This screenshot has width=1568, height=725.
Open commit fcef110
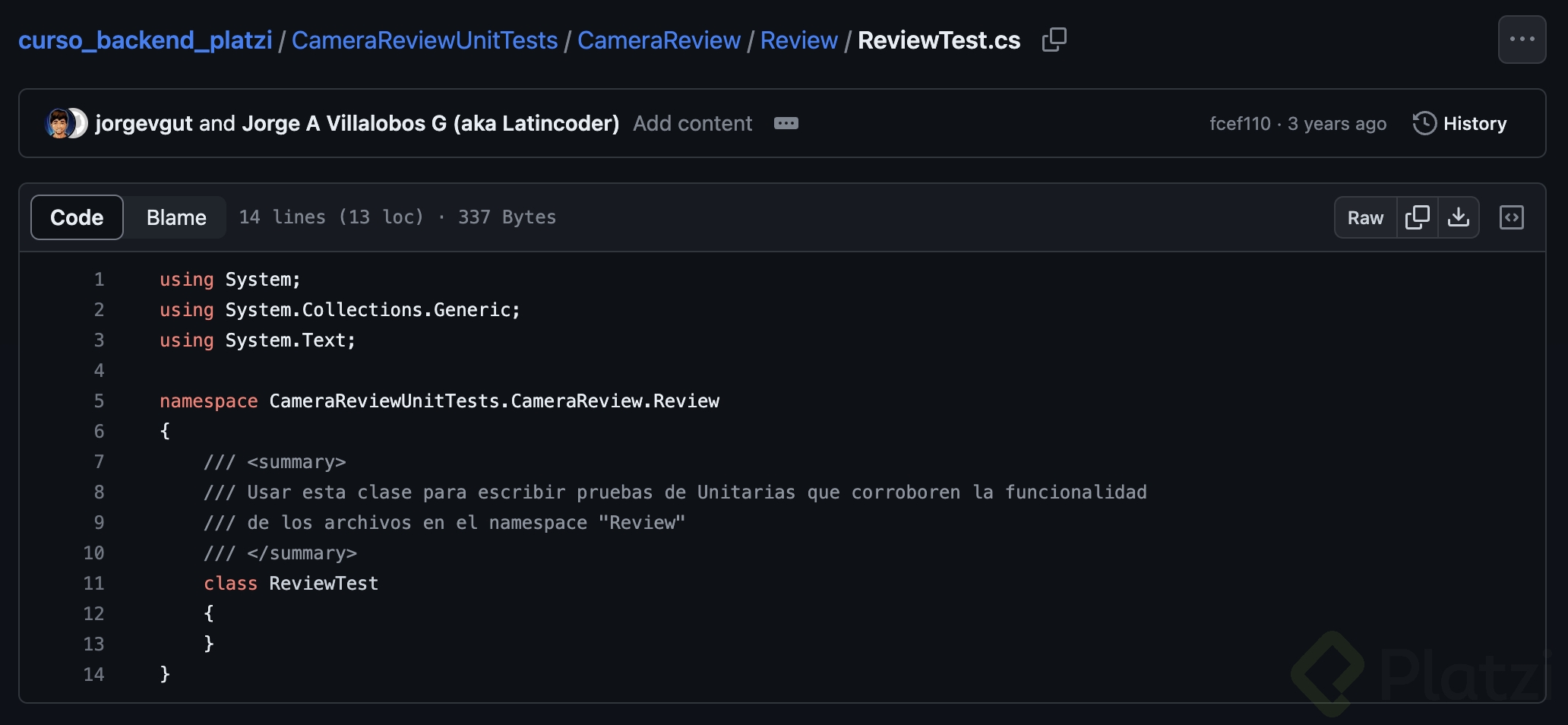click(x=1240, y=123)
